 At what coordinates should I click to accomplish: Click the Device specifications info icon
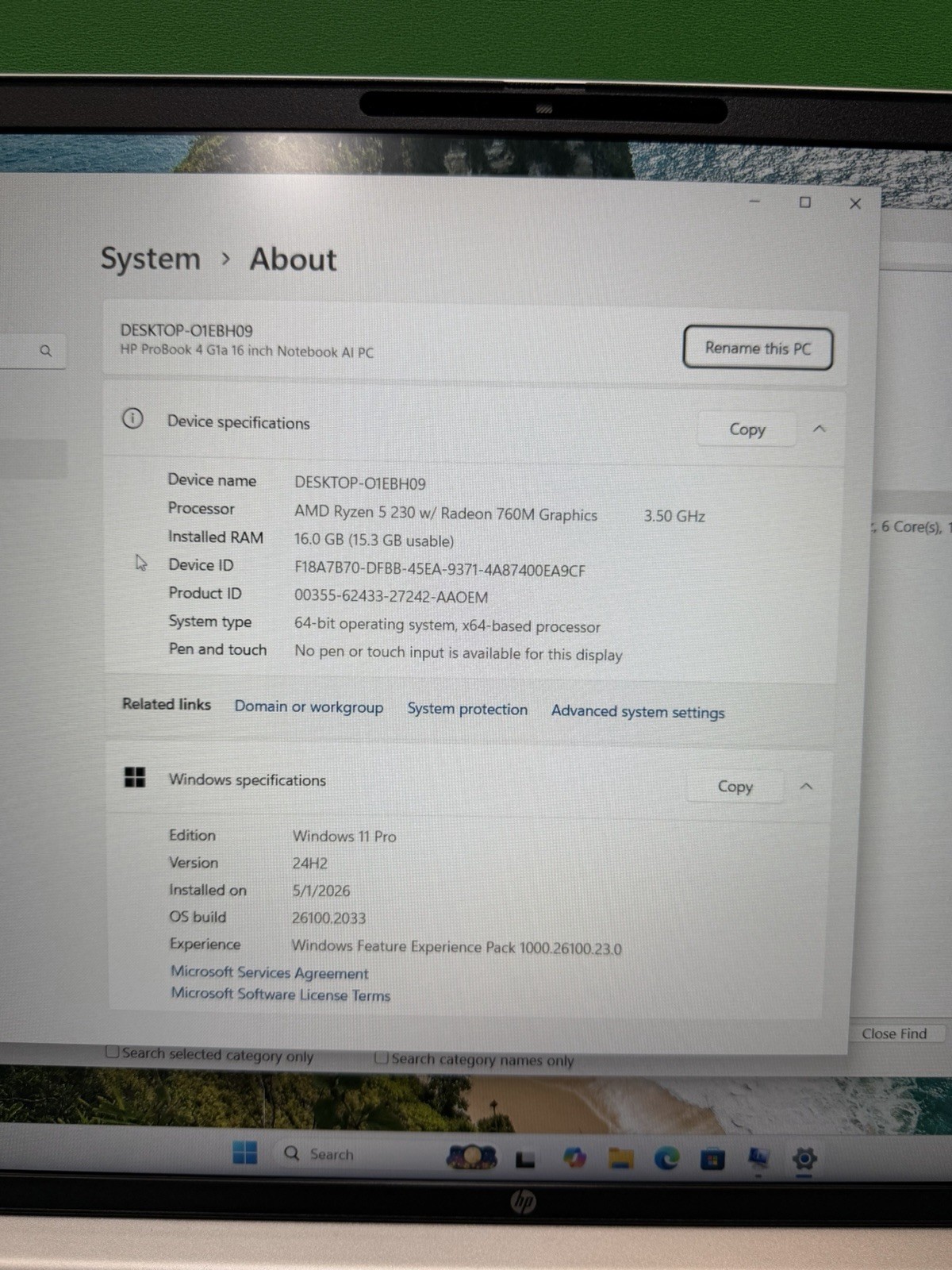pyautogui.click(x=132, y=418)
